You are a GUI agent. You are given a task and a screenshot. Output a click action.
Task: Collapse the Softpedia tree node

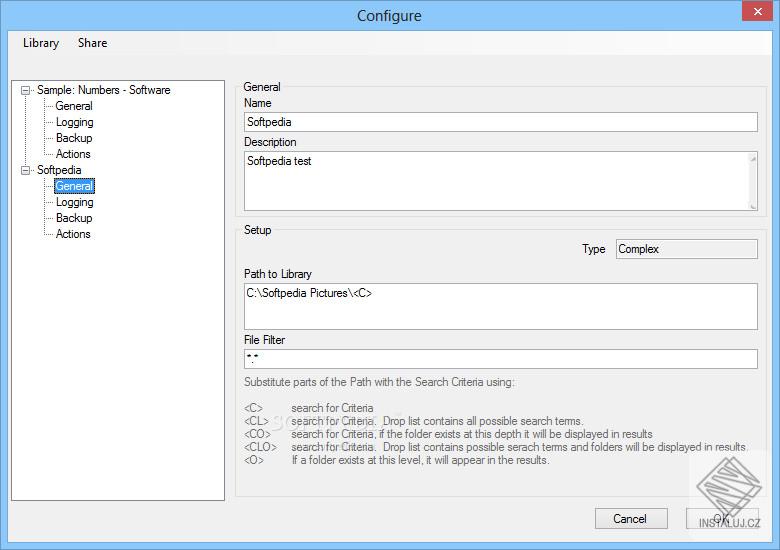(26, 171)
